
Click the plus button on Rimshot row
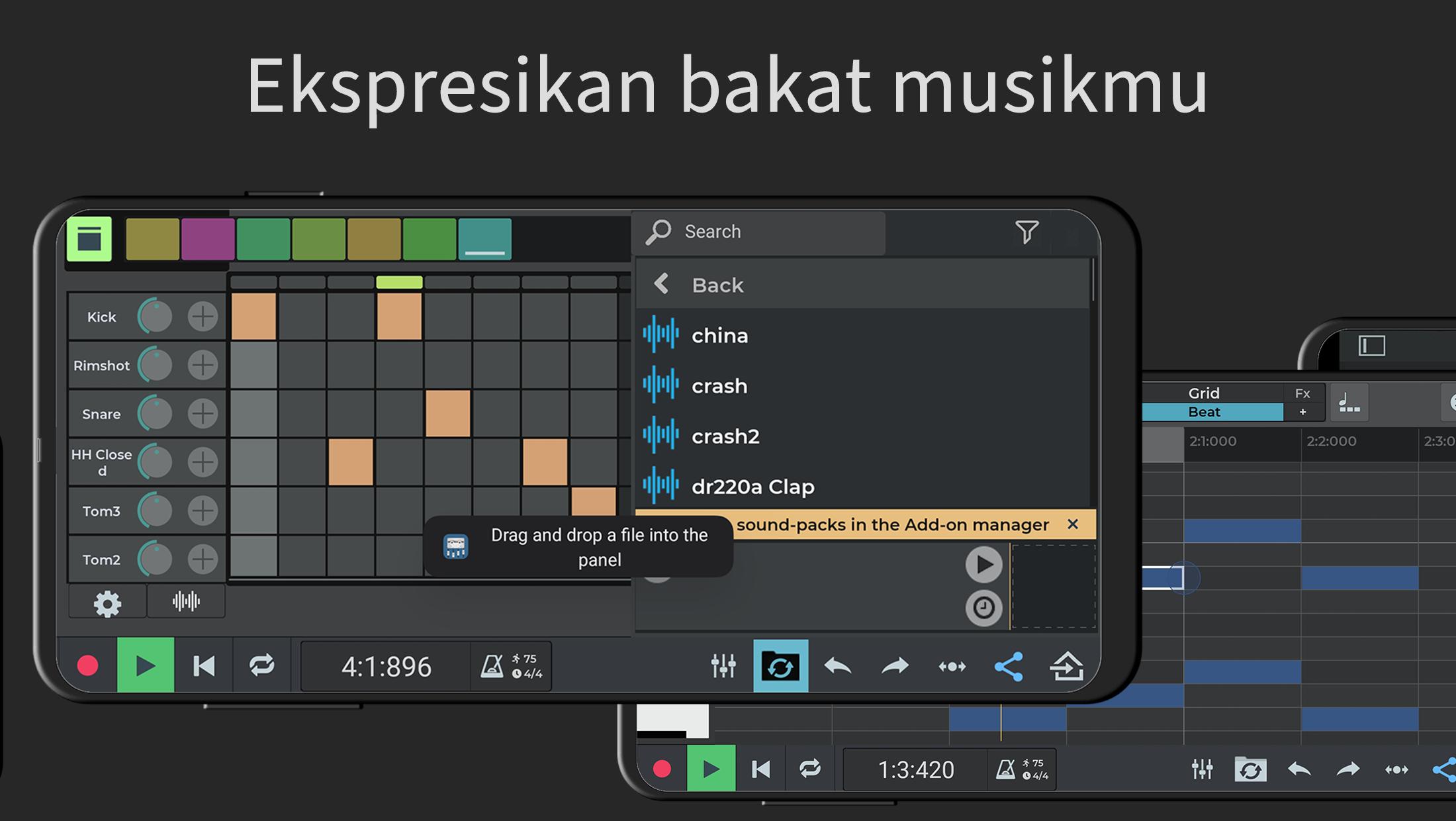(x=203, y=365)
